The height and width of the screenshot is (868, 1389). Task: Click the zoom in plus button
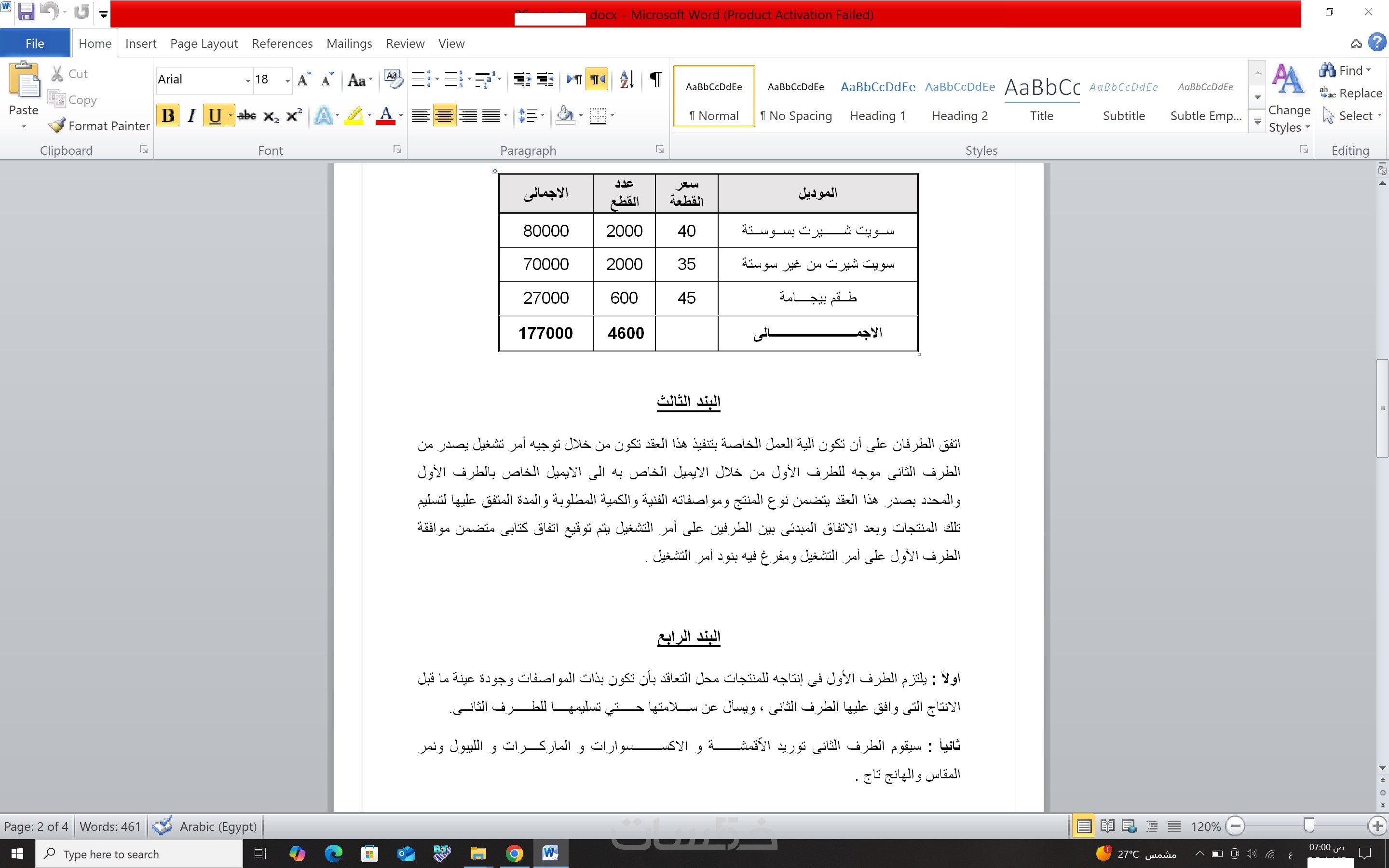[1377, 826]
